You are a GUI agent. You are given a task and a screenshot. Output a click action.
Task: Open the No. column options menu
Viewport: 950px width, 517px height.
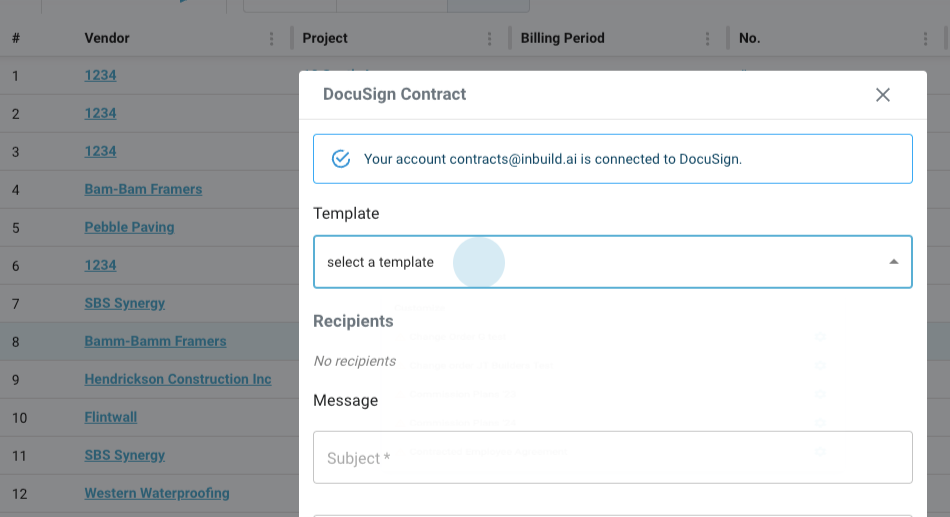pyautogui.click(x=926, y=39)
